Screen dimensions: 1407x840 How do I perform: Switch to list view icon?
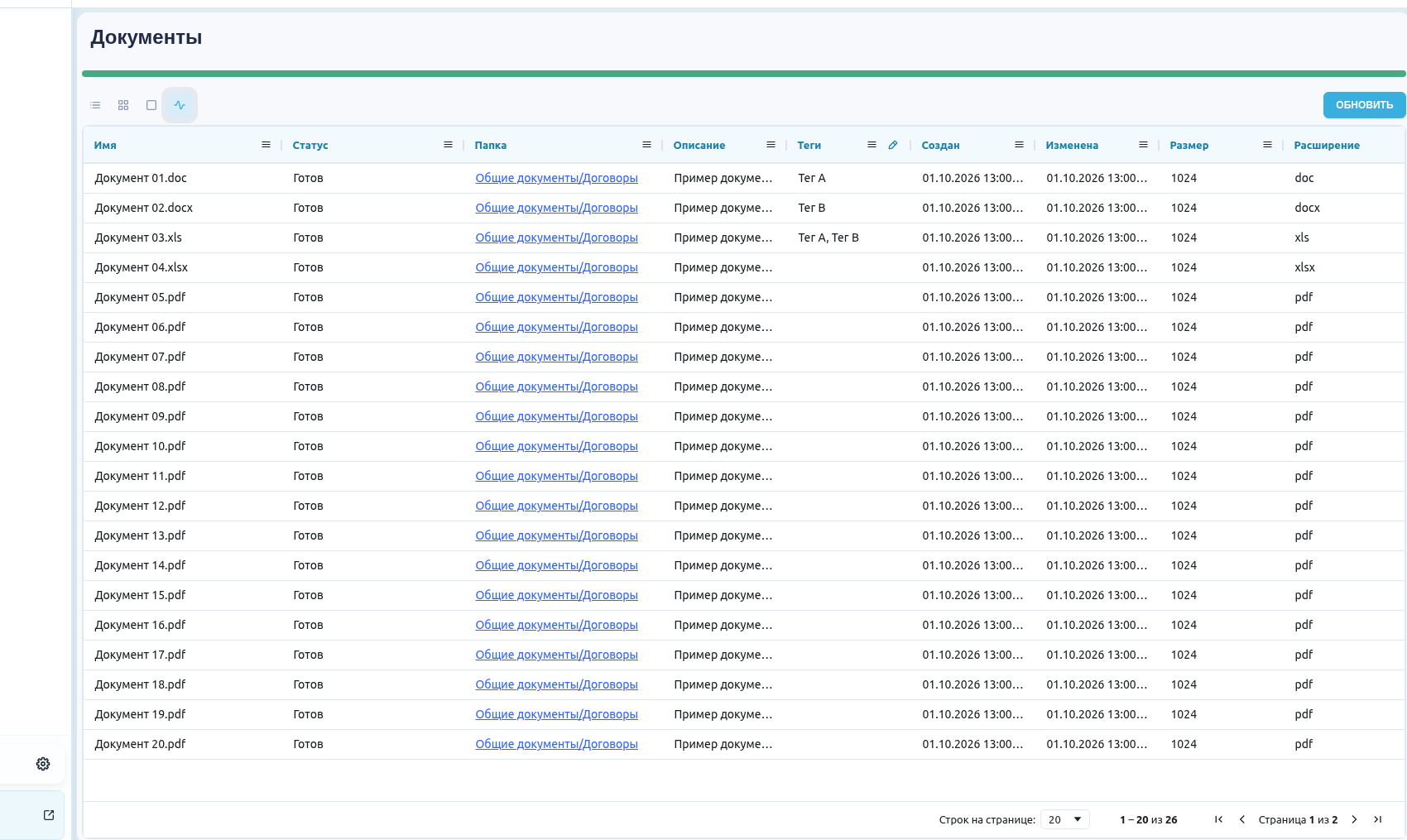coord(95,105)
